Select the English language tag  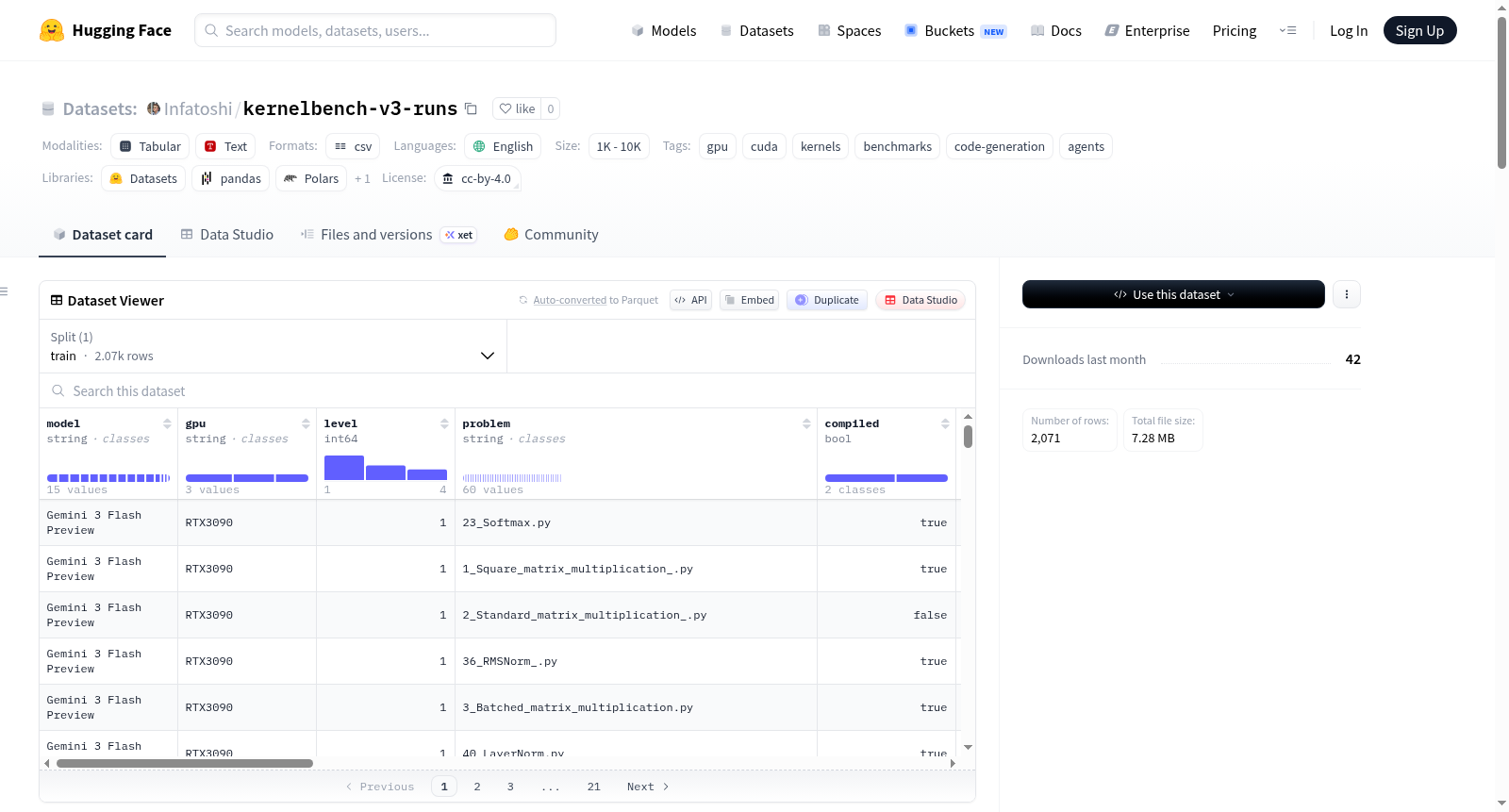pos(503,146)
